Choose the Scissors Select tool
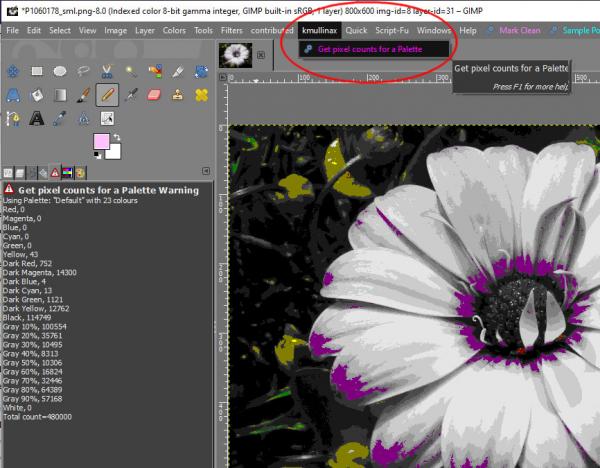The image size is (600, 468). click(x=107, y=71)
